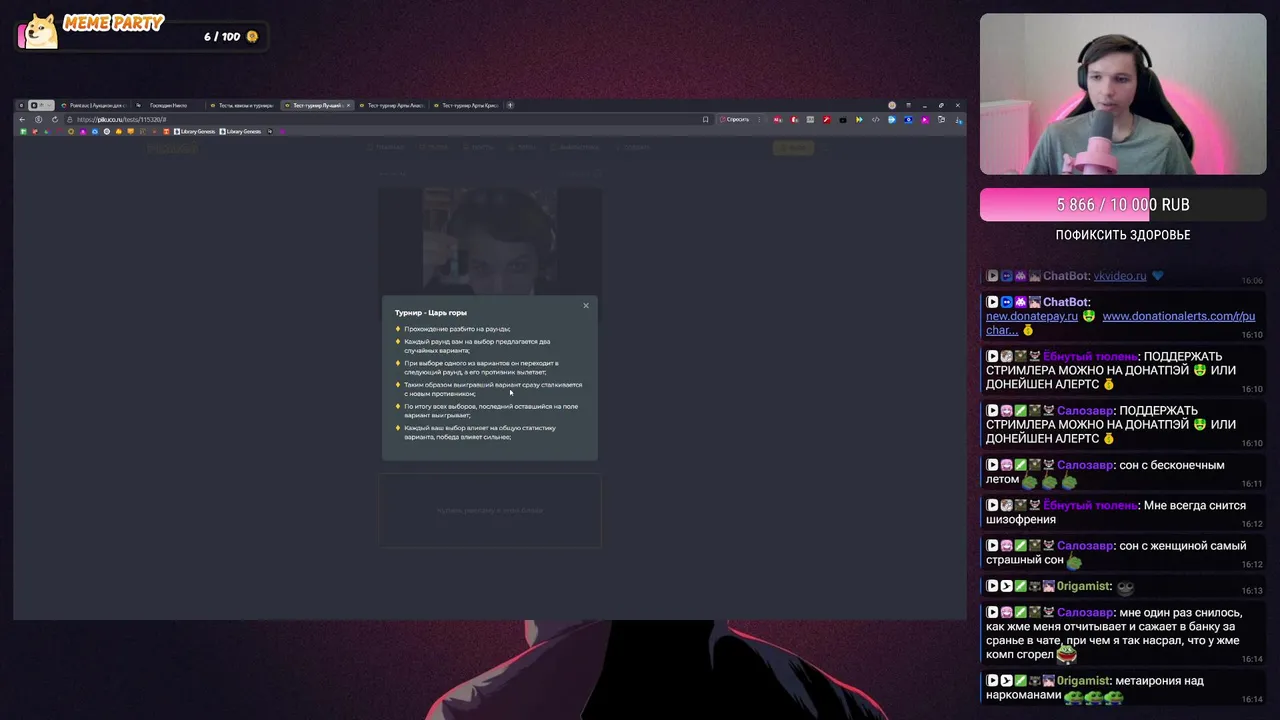Click the 6 / 100 coin counter
This screenshot has width=1280, height=720.
point(231,37)
